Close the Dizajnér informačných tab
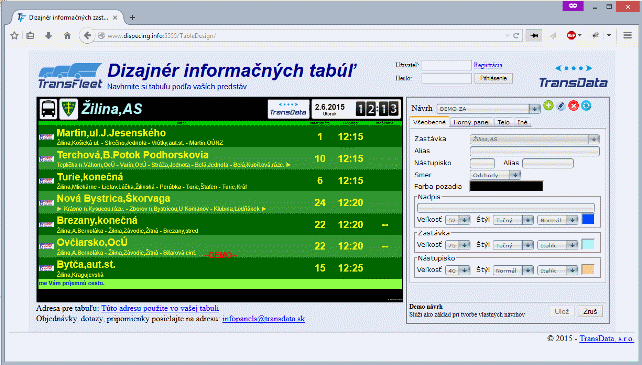This screenshot has width=642, height=365. 115,18
